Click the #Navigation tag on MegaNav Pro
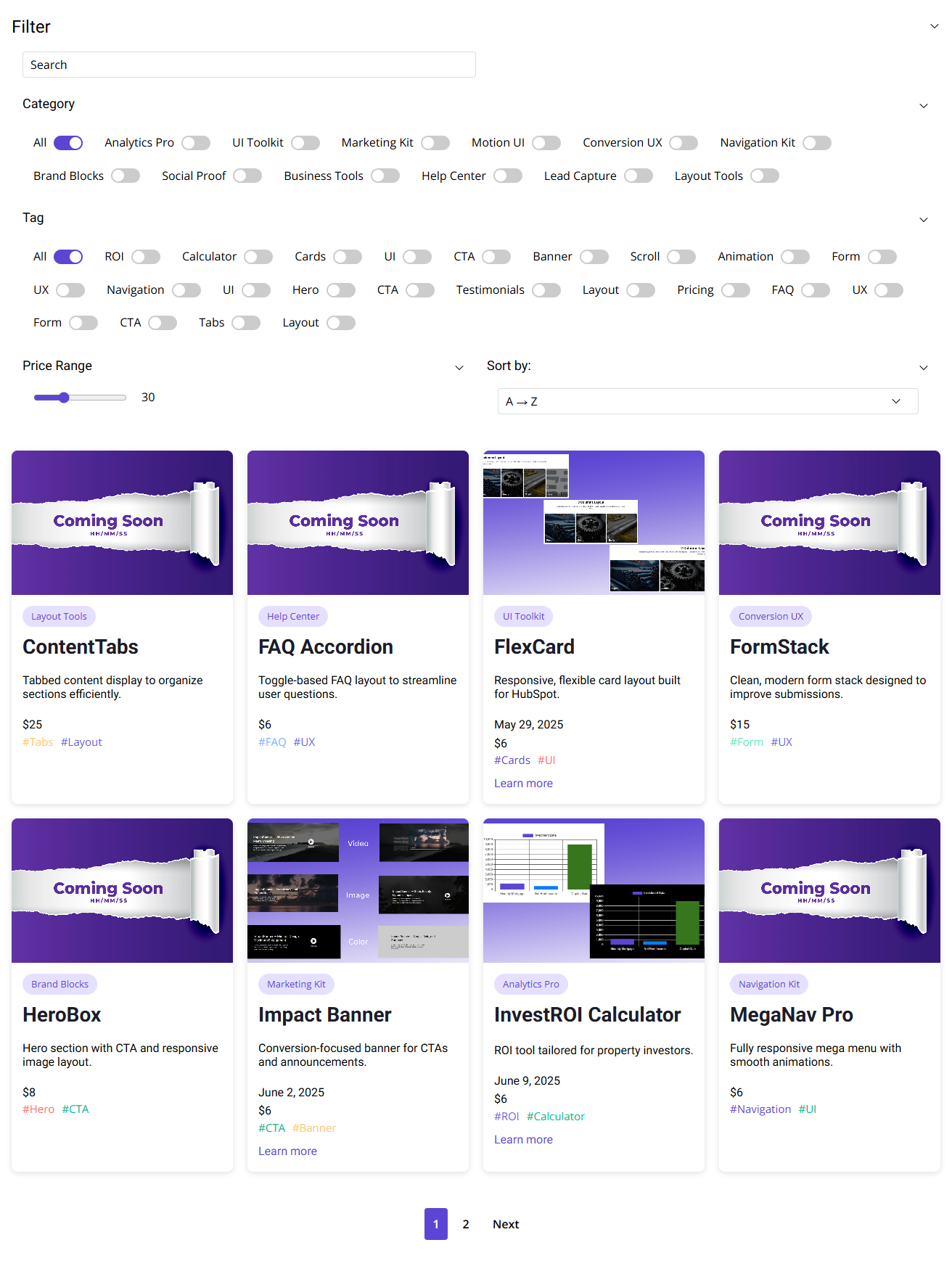Image resolution: width=952 pixels, height=1261 pixels. pos(760,1109)
